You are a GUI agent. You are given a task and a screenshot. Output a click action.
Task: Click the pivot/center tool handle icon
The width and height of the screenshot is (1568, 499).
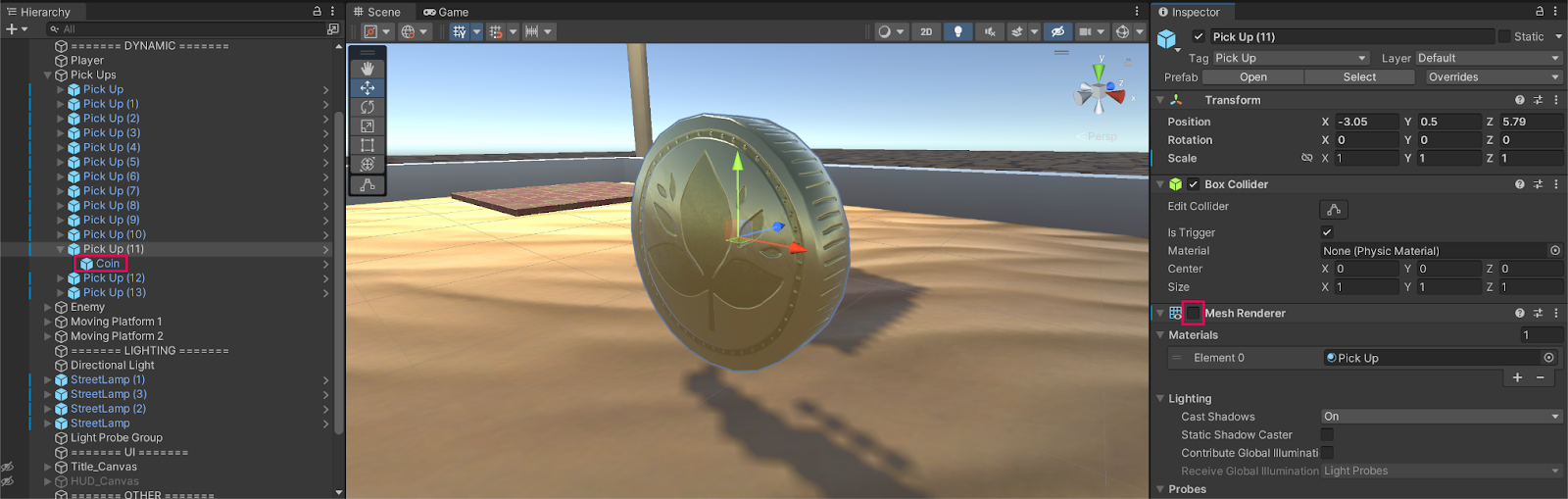point(371,31)
